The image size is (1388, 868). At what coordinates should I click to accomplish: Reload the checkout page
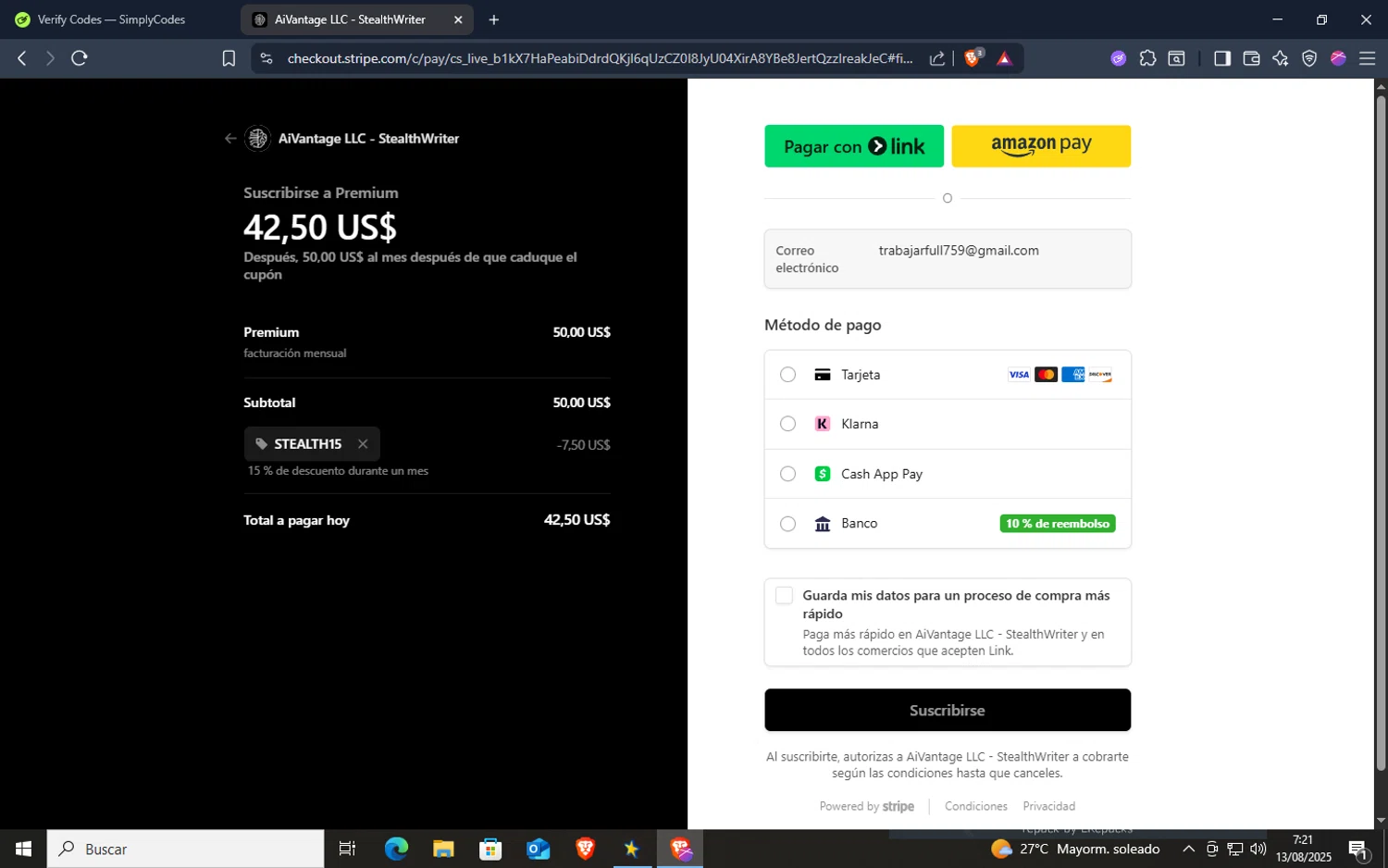(80, 58)
